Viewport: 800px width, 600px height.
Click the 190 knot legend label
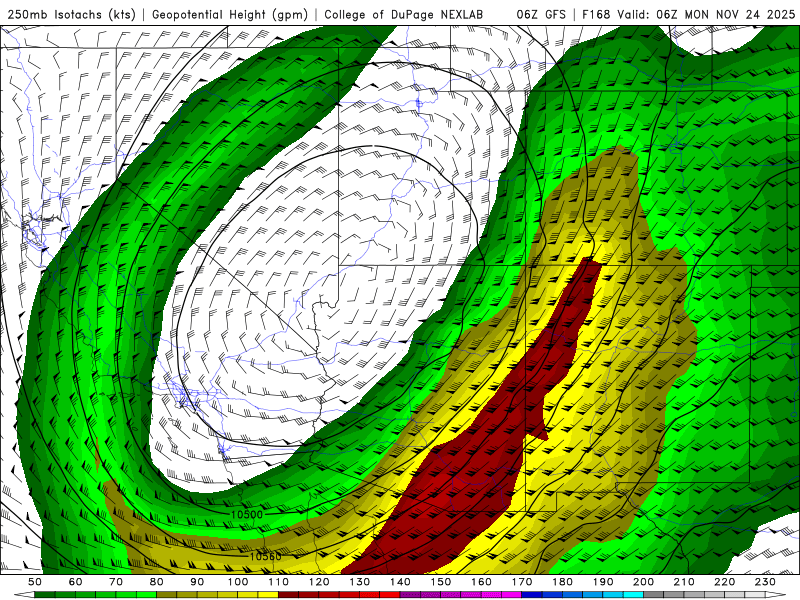tap(603, 582)
